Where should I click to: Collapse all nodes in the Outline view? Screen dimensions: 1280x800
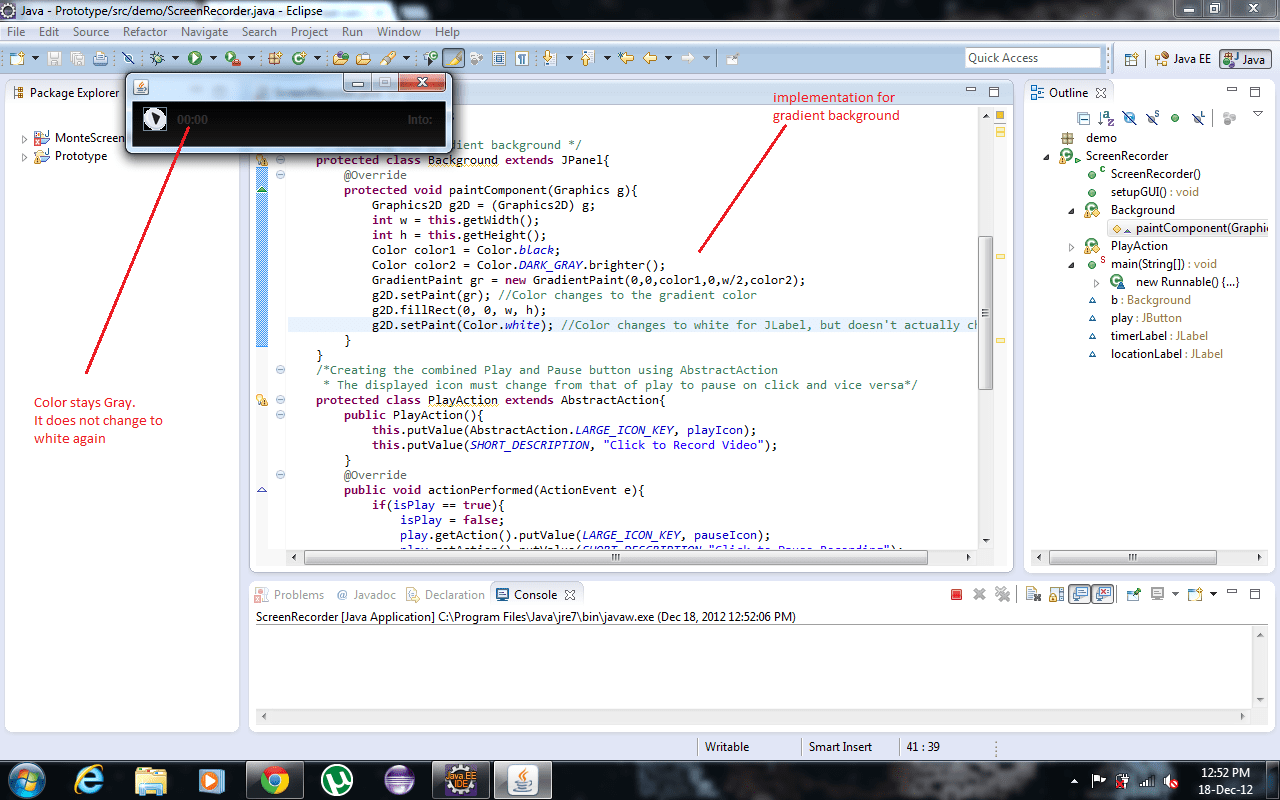[1084, 118]
